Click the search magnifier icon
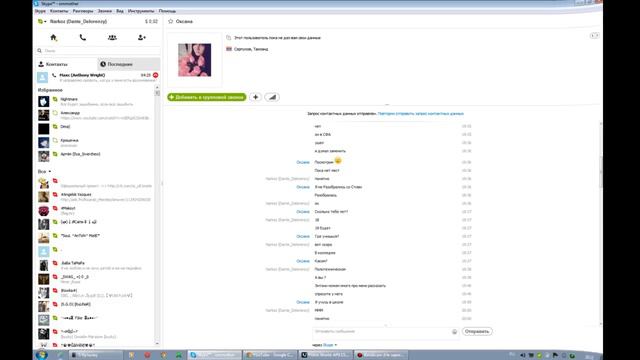640x360 pixels. [x=40, y=51]
